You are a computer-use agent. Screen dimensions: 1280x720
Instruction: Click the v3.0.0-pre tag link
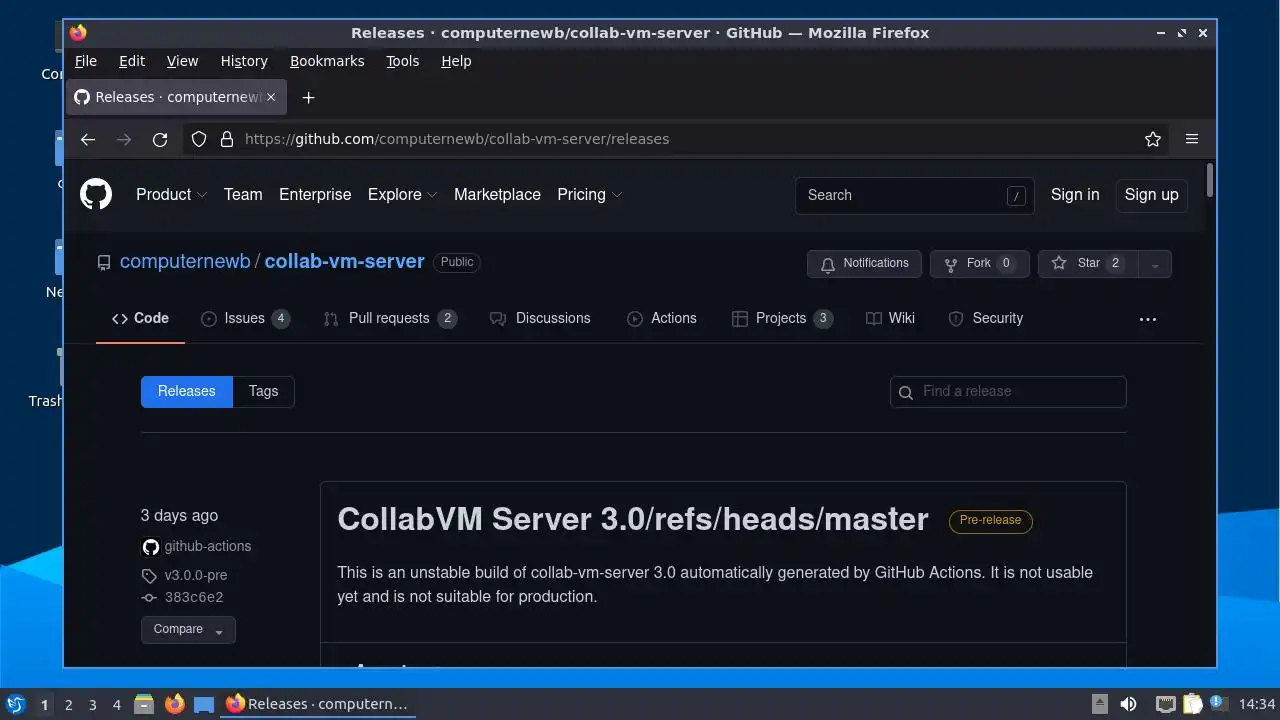[196, 575]
